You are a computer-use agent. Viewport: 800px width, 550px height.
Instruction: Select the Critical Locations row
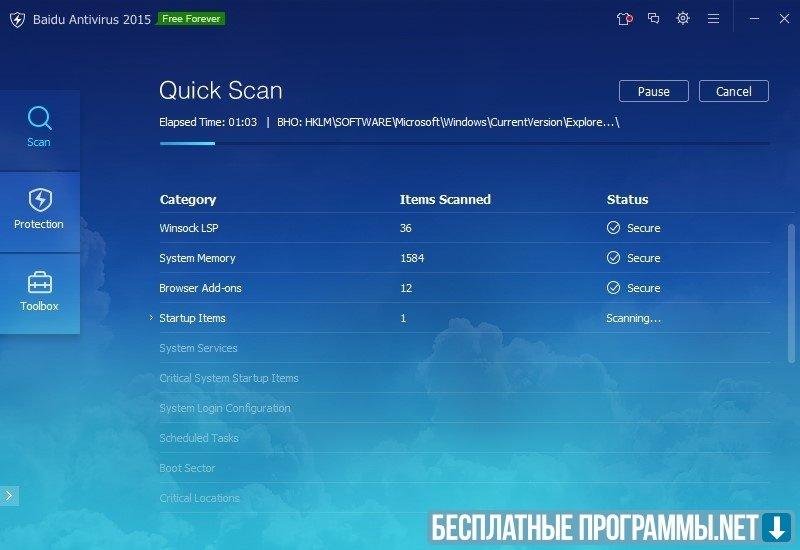(x=464, y=498)
